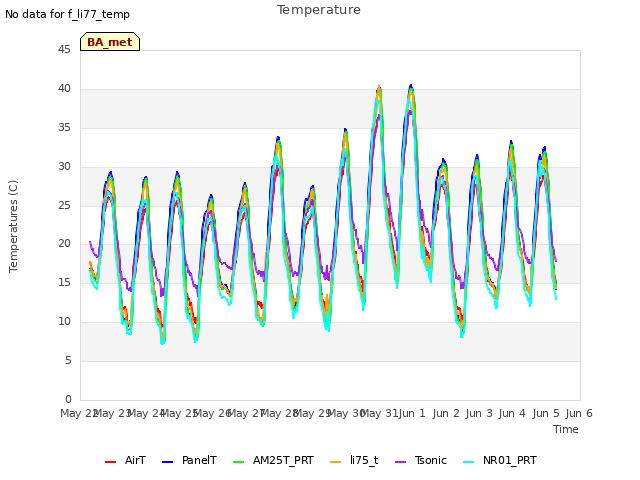Click the Jun 4 x-axis date label
640x480 pixels.
click(512, 413)
